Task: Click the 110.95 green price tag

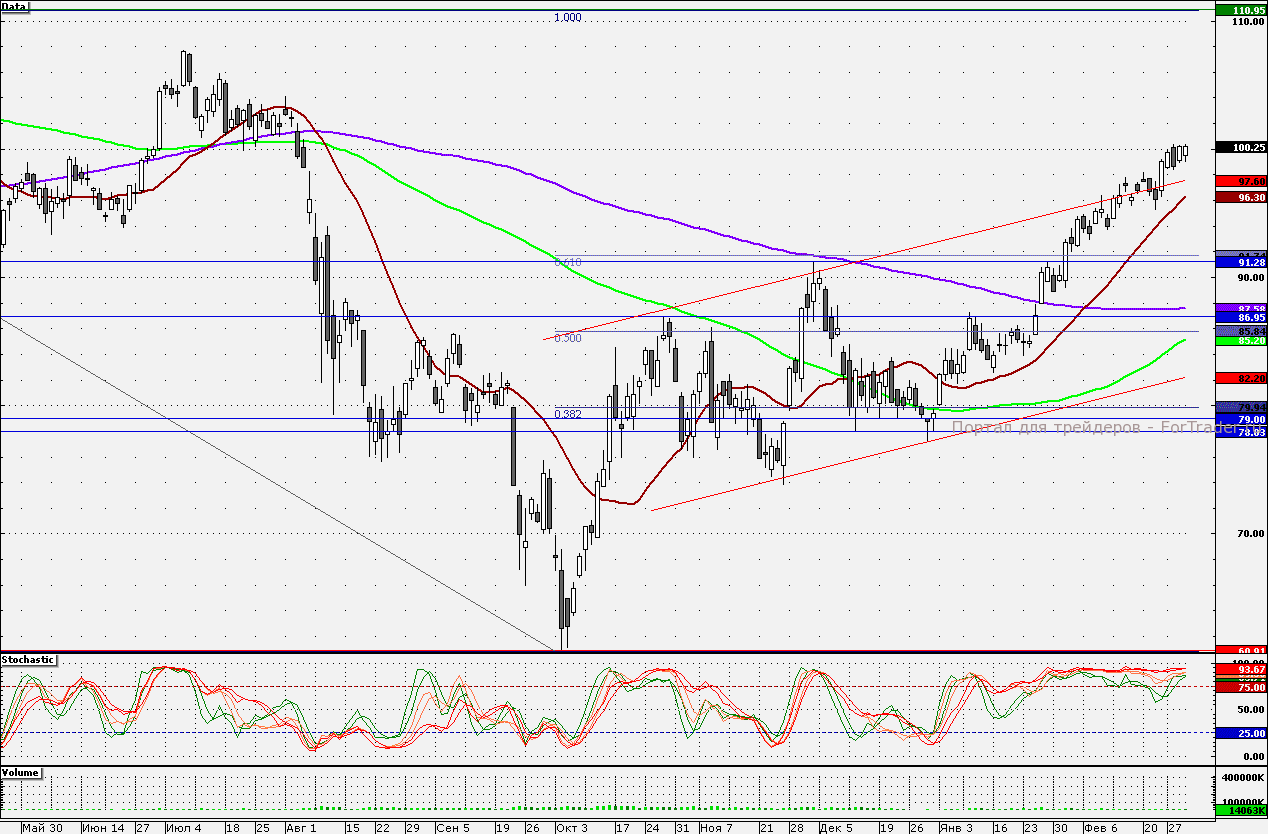Action: (x=1240, y=10)
